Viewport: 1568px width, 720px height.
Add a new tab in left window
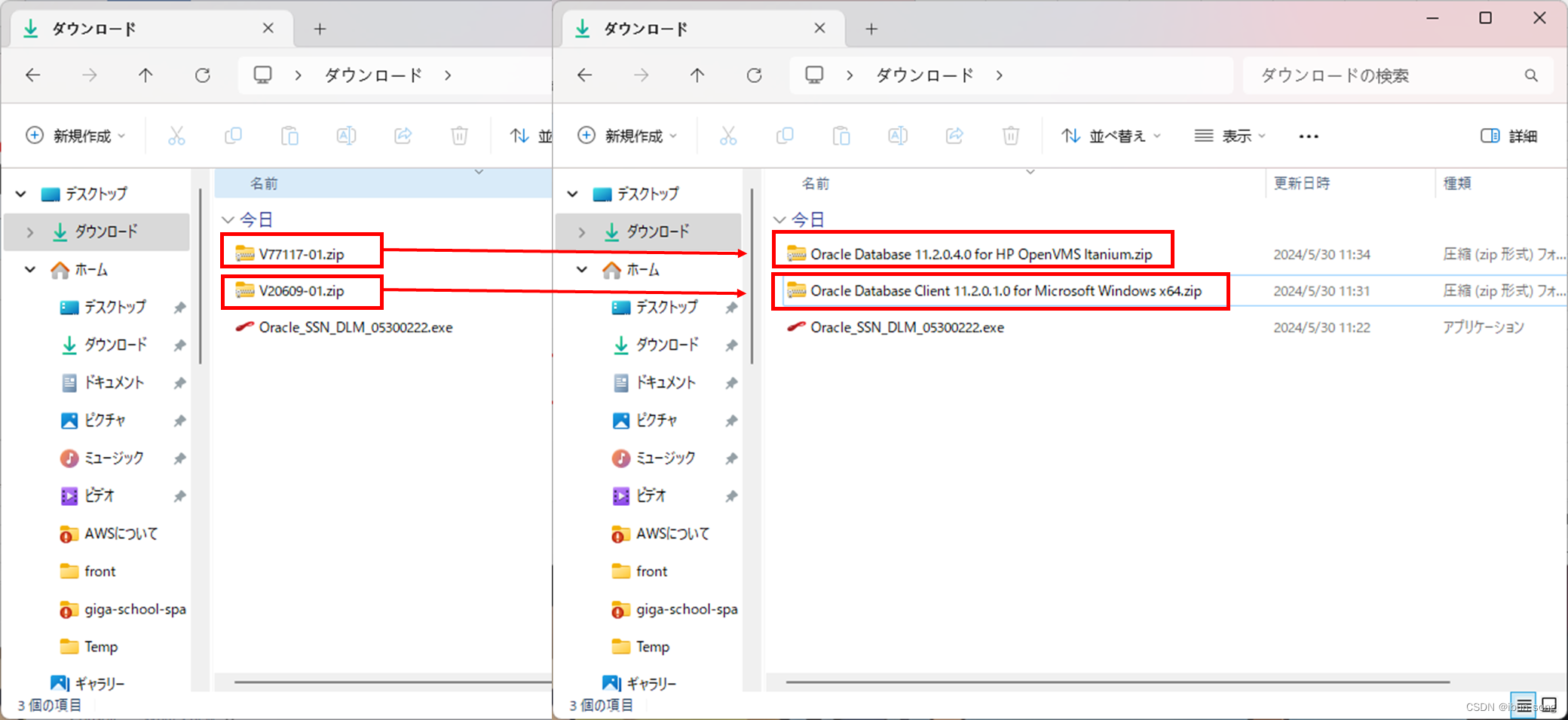(320, 29)
